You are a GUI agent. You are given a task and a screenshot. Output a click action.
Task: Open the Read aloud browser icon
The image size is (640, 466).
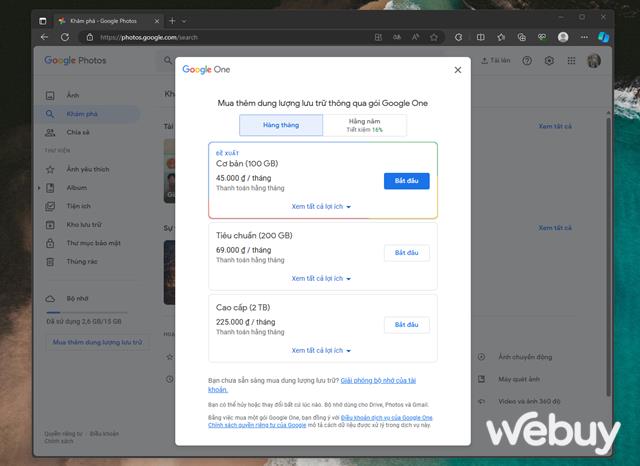[415, 37]
